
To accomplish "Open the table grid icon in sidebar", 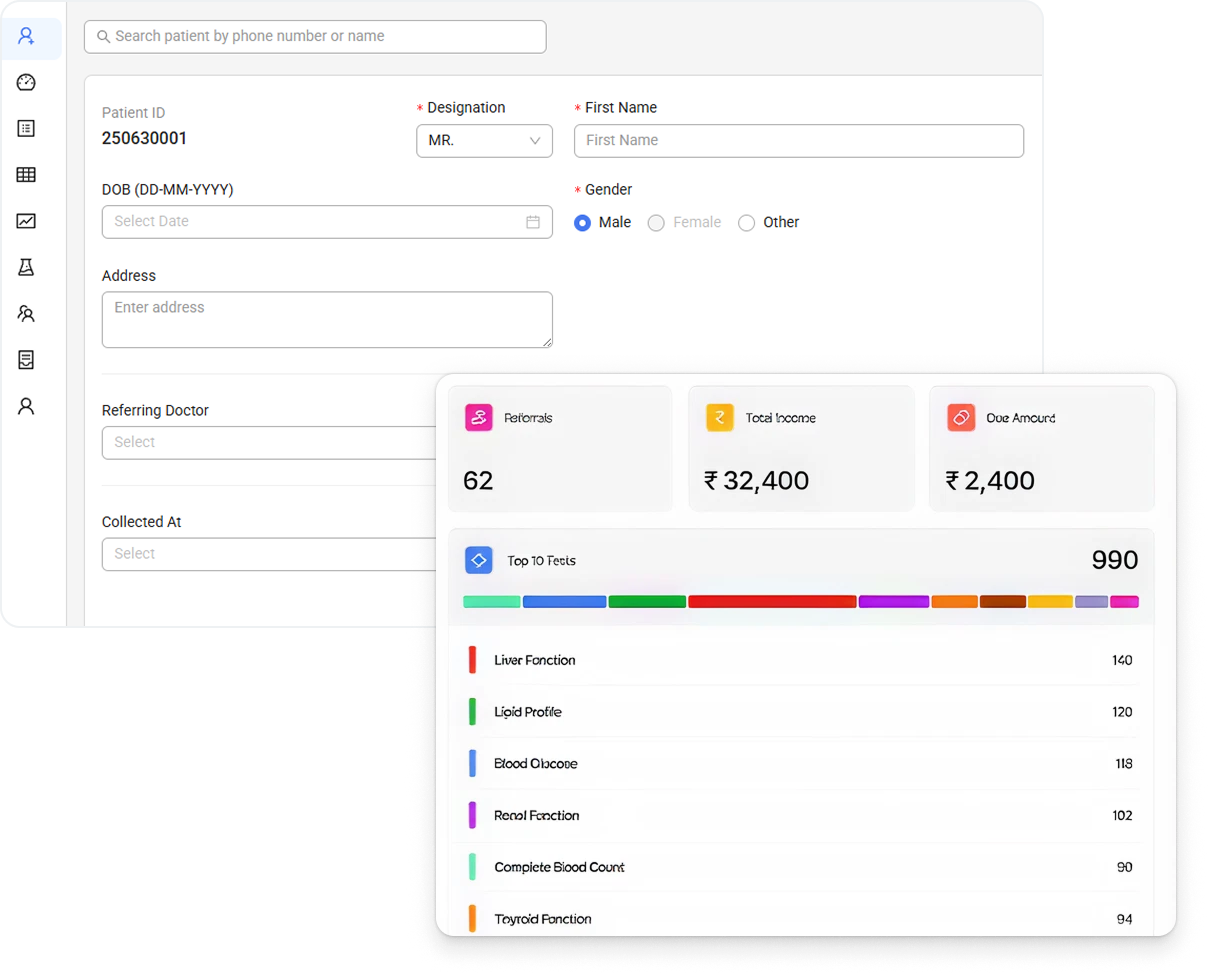I will 27,175.
